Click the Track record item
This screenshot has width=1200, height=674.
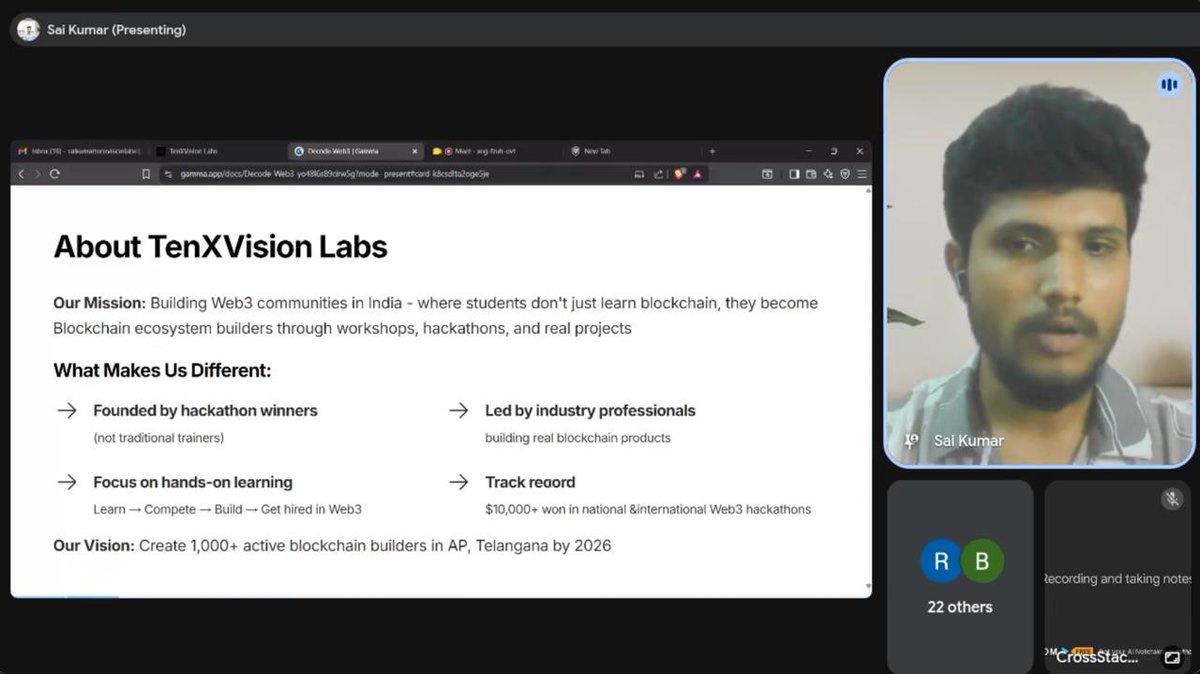tap(530, 482)
